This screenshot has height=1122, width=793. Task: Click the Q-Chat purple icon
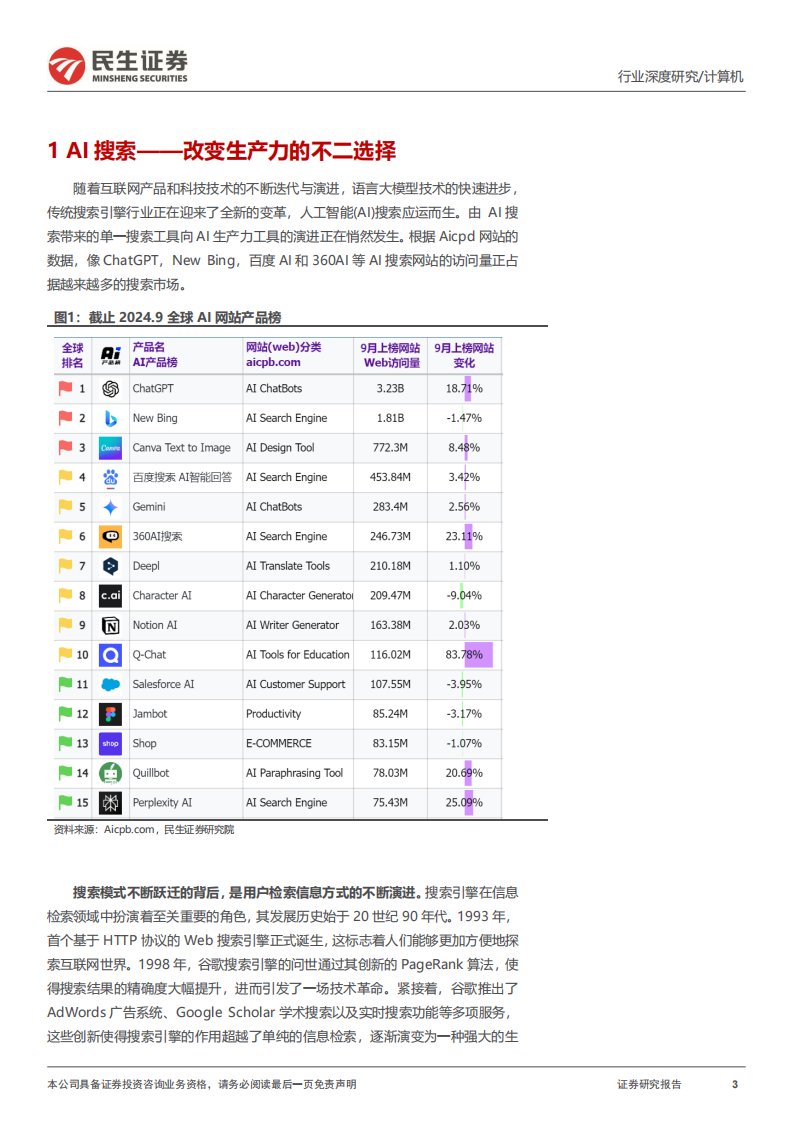pos(111,655)
